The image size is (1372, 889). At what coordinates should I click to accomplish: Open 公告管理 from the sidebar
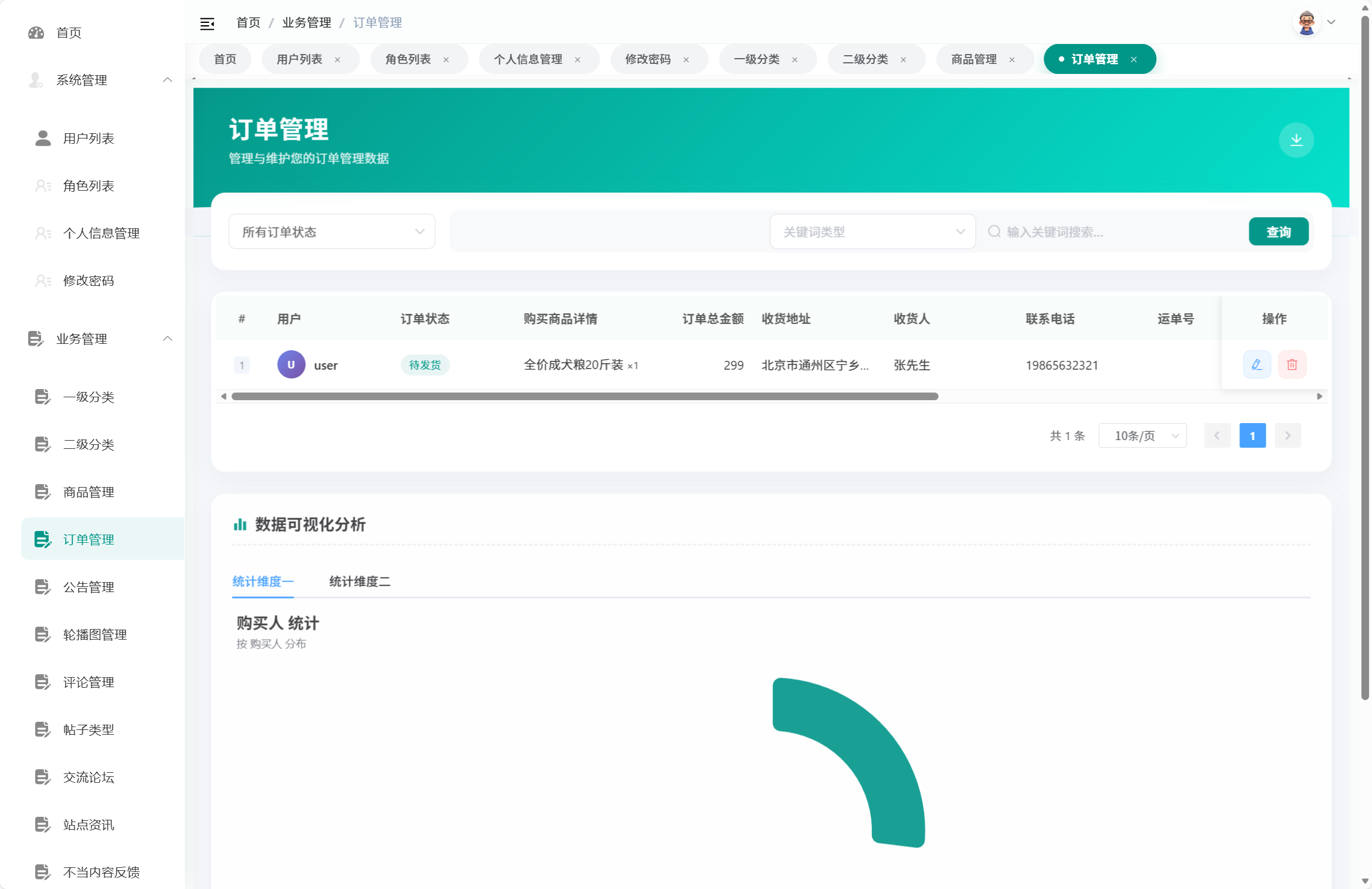[x=88, y=587]
